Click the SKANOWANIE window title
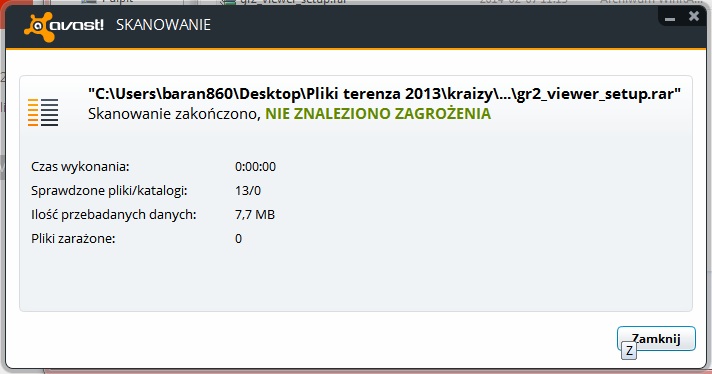Screen dimensions: 712x374 pos(163,25)
